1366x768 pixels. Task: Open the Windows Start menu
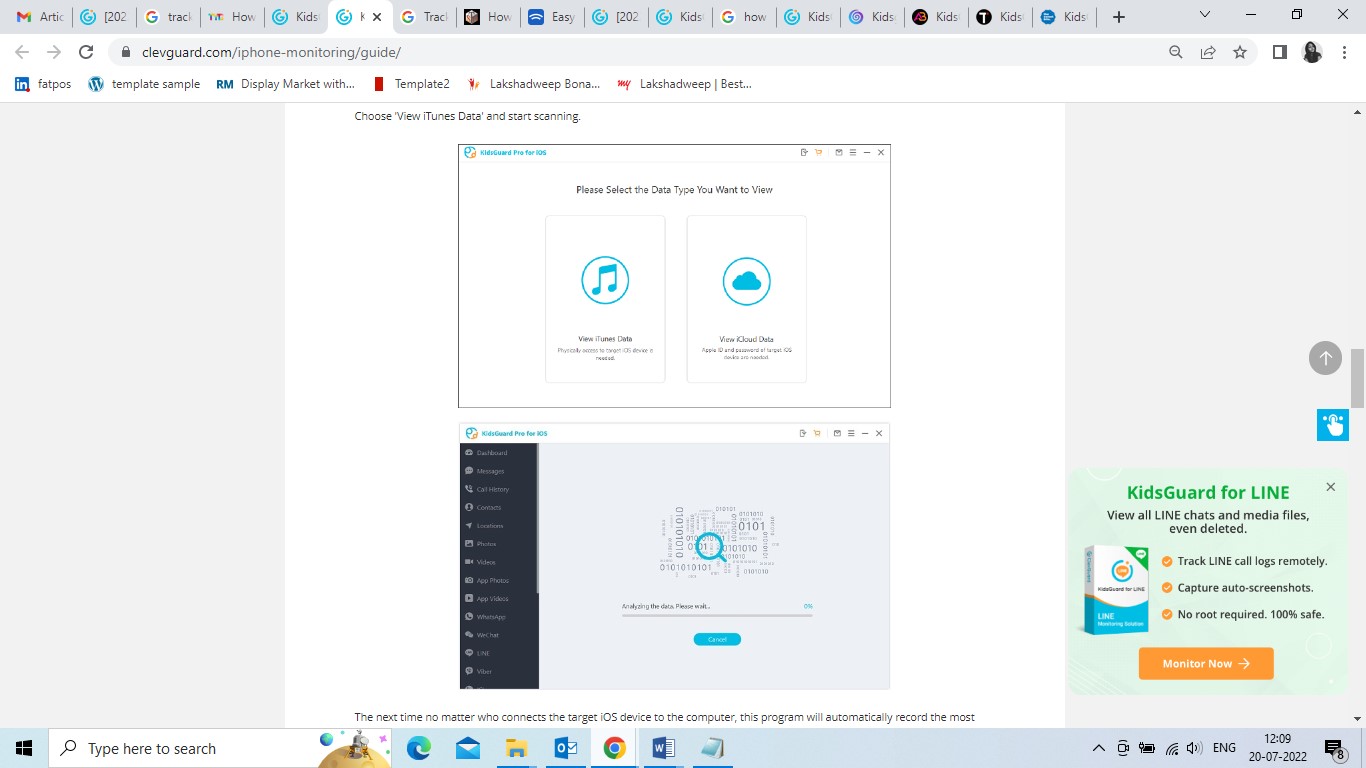(24, 748)
